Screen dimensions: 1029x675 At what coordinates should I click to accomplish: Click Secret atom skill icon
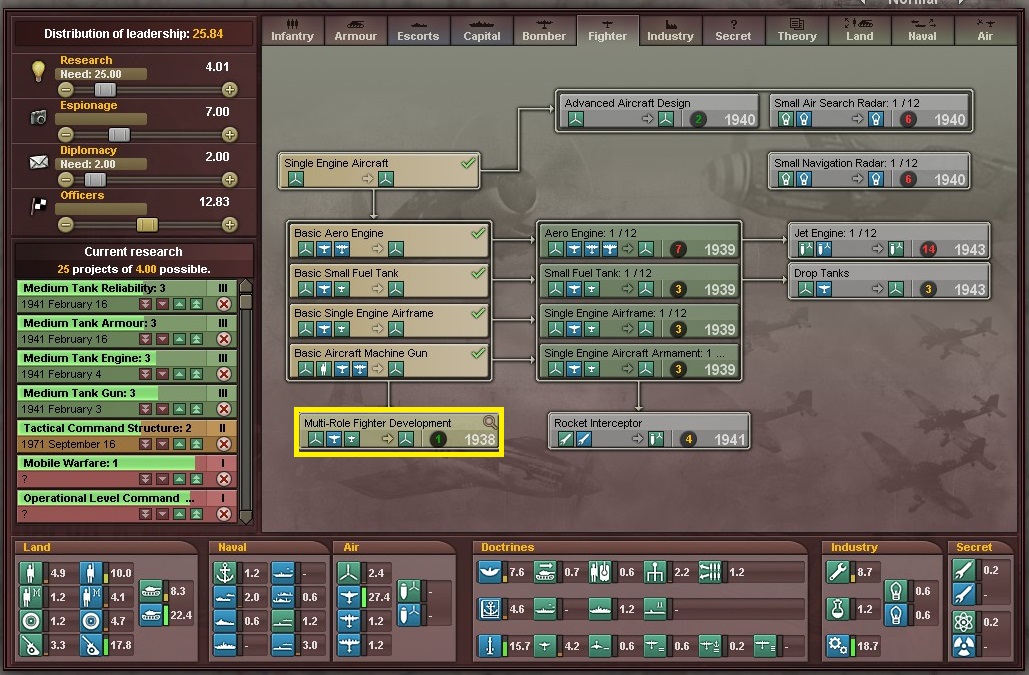tap(963, 621)
